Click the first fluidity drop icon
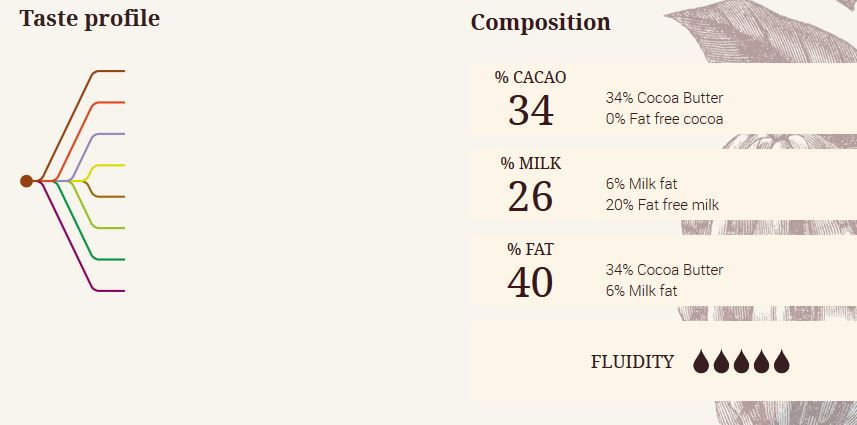Viewport: 857px width, 425px height. point(701,362)
